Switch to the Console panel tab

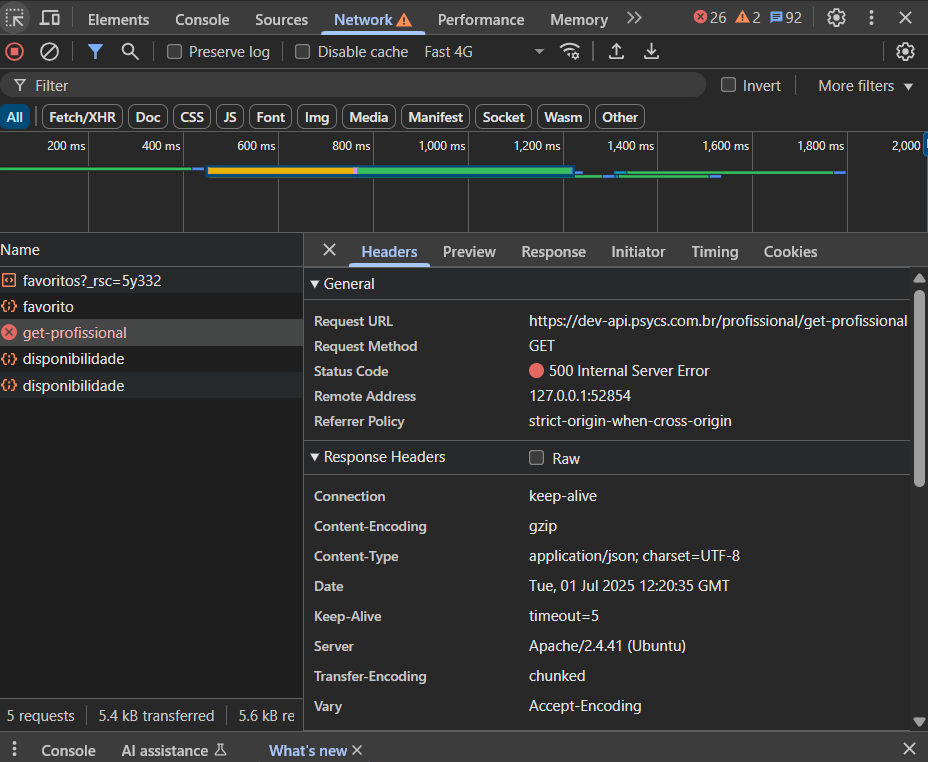coord(202,19)
